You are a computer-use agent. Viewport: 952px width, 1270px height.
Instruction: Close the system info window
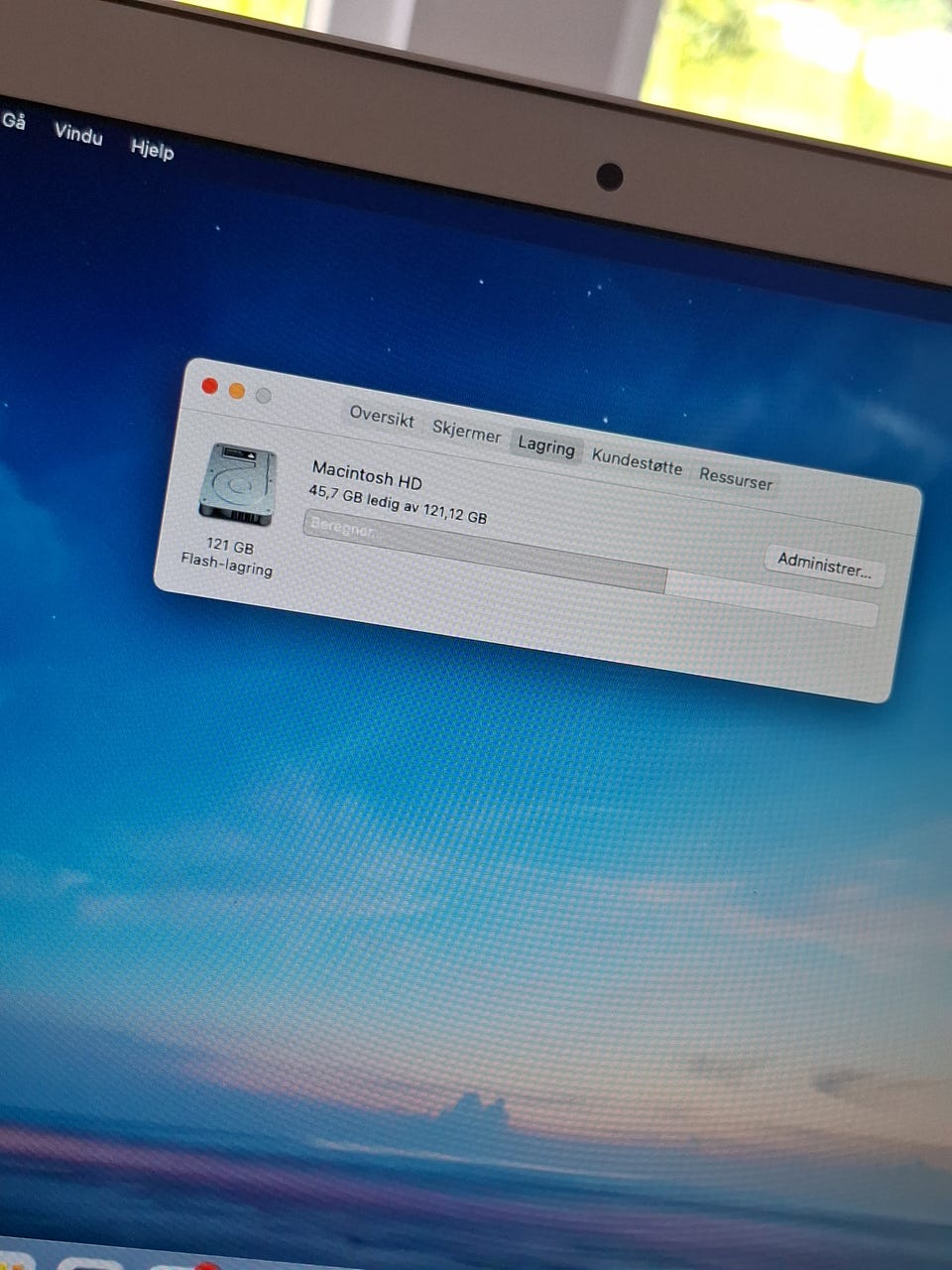tap(209, 386)
